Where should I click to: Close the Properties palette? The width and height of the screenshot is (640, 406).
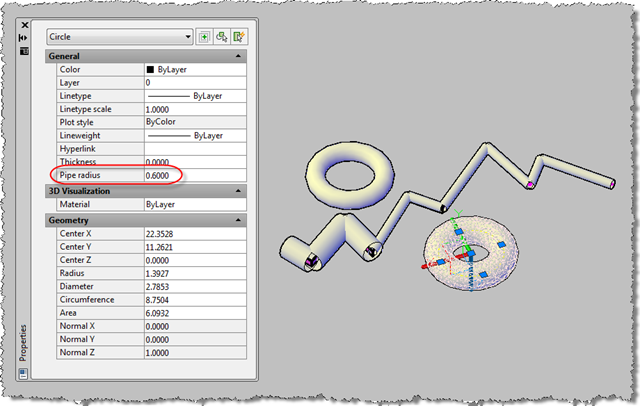(24, 23)
